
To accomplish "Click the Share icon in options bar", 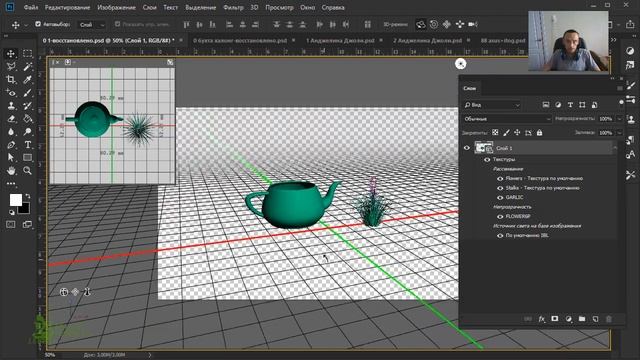I will pyautogui.click(x=630, y=24).
